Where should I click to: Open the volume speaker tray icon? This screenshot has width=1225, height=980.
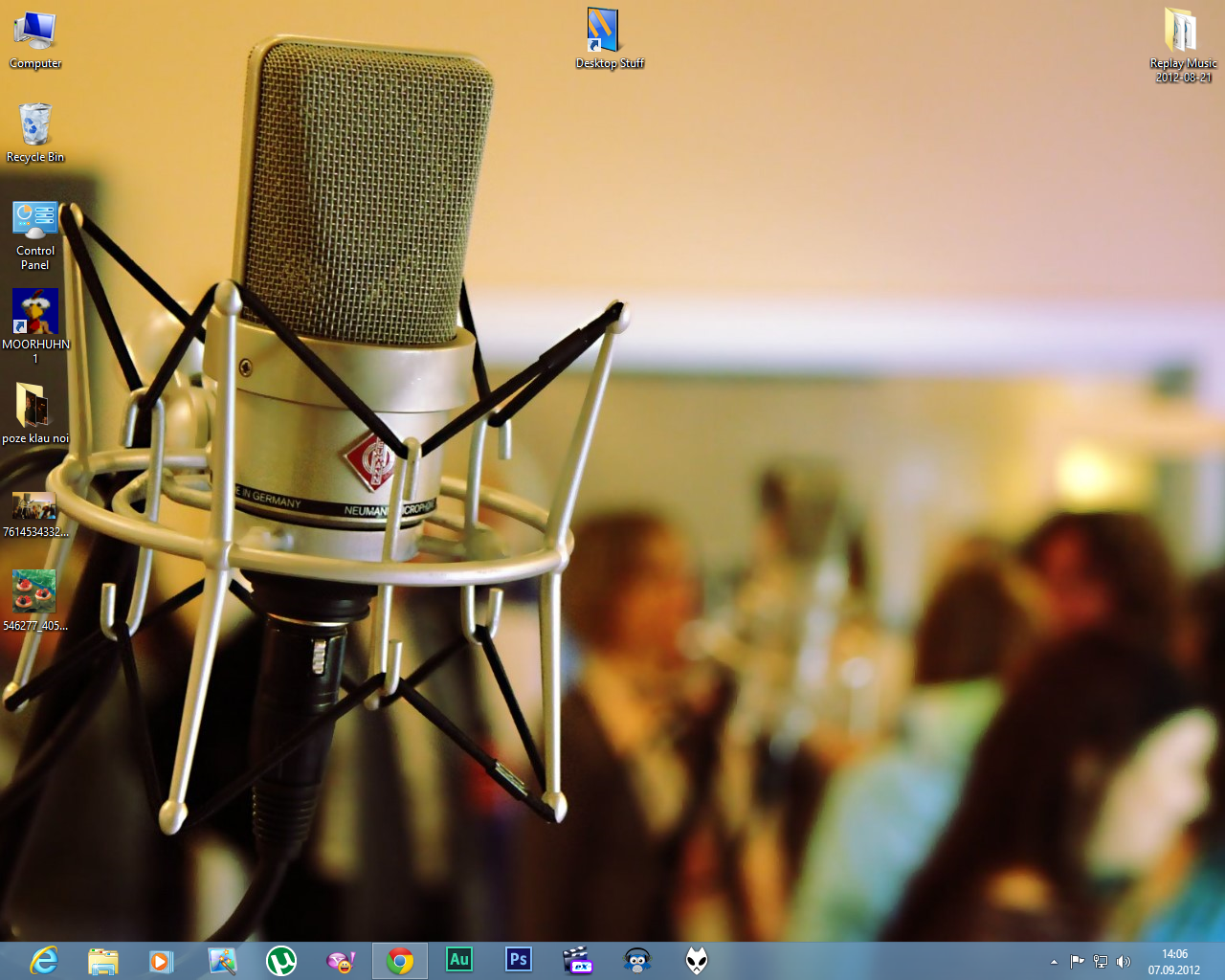point(1124,962)
